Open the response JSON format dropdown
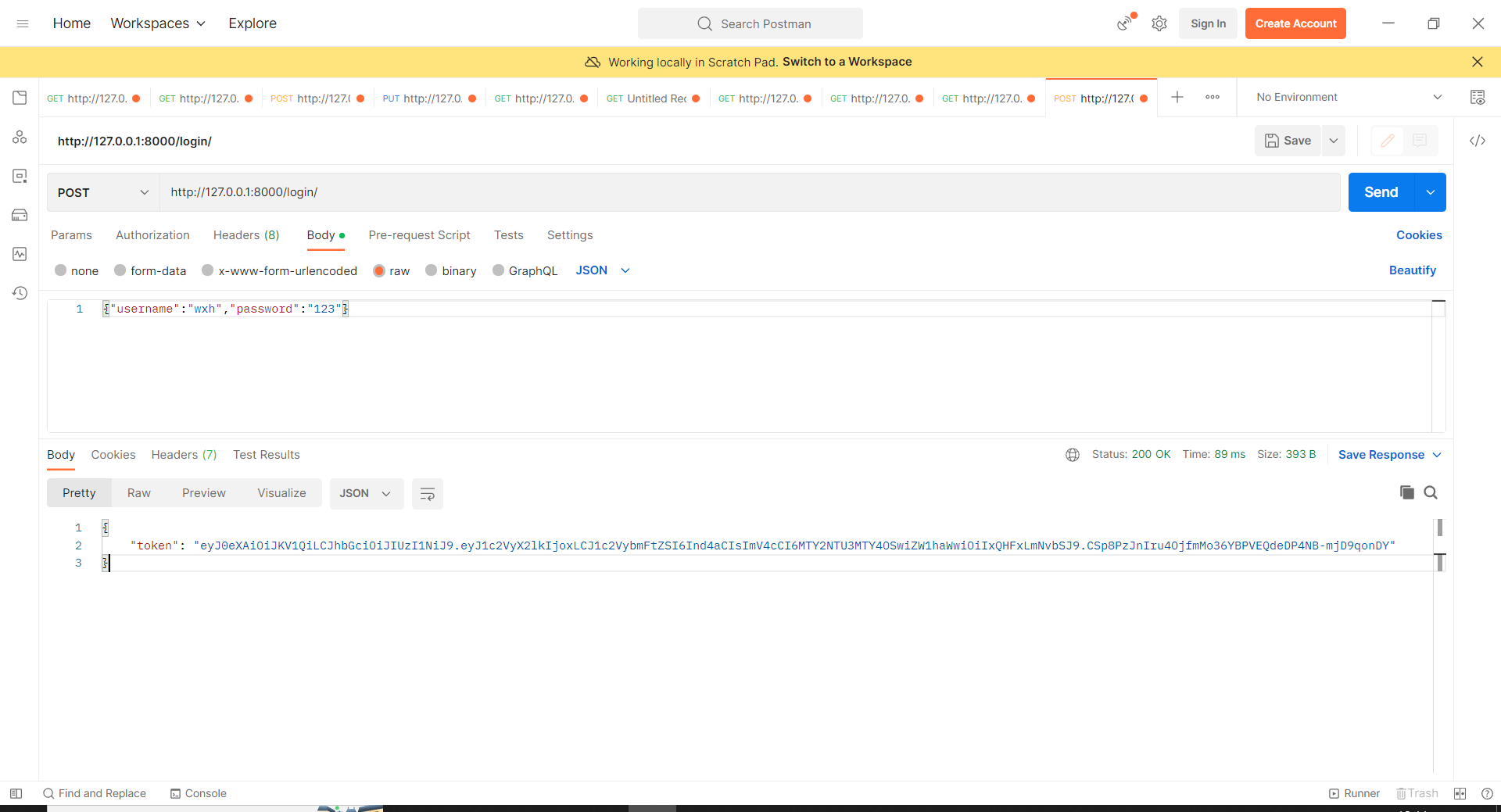Image resolution: width=1501 pixels, height=812 pixels. (366, 494)
